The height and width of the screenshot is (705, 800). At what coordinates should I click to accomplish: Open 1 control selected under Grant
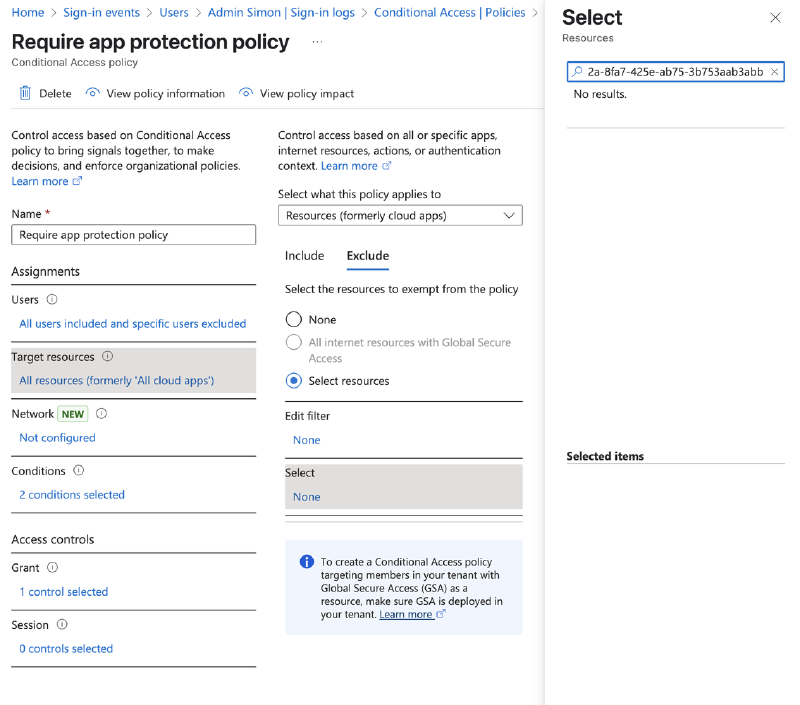(64, 592)
